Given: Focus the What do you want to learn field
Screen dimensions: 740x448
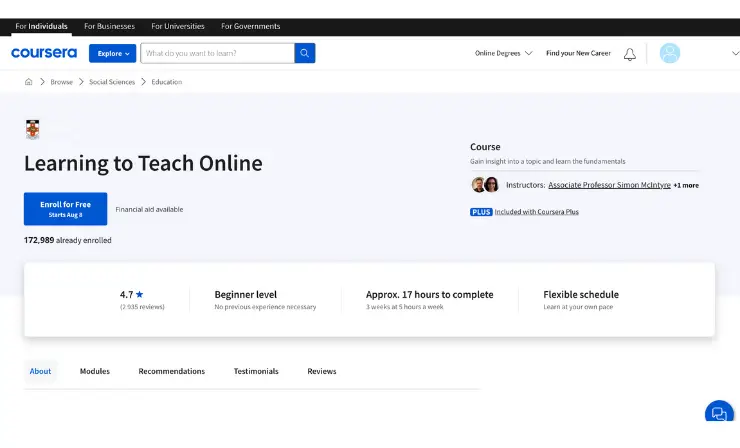Looking at the screenshot, I should [x=218, y=53].
